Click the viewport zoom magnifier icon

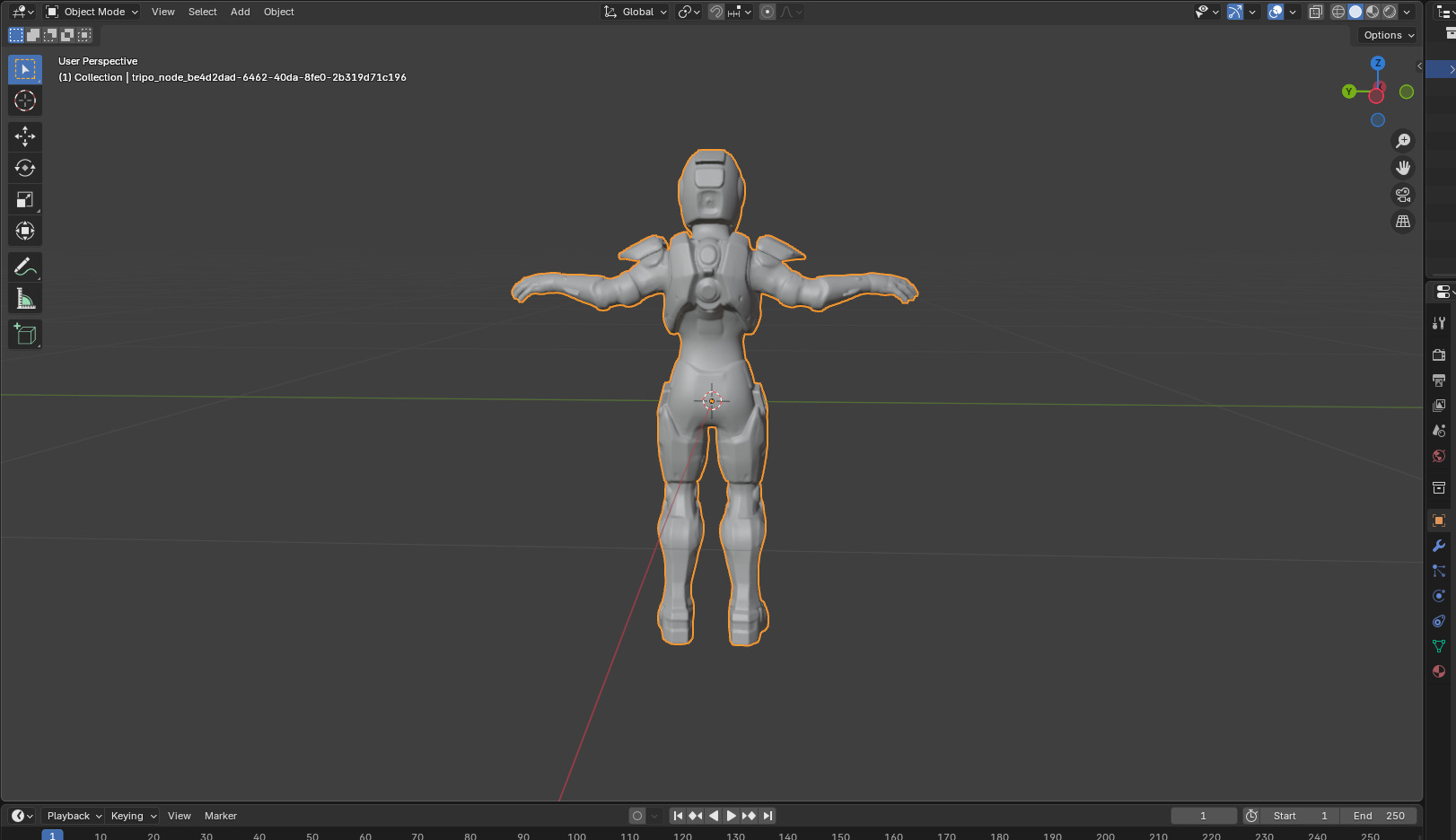tap(1403, 141)
